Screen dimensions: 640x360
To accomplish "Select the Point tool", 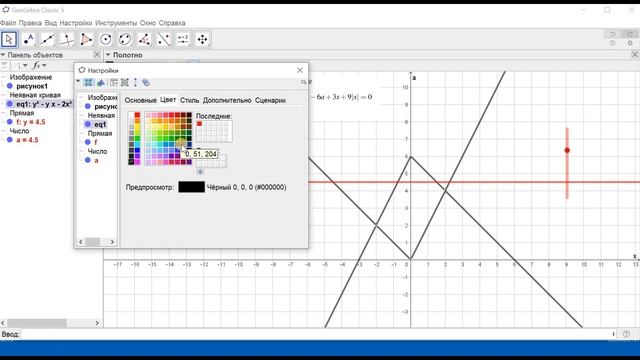I will 29,40.
